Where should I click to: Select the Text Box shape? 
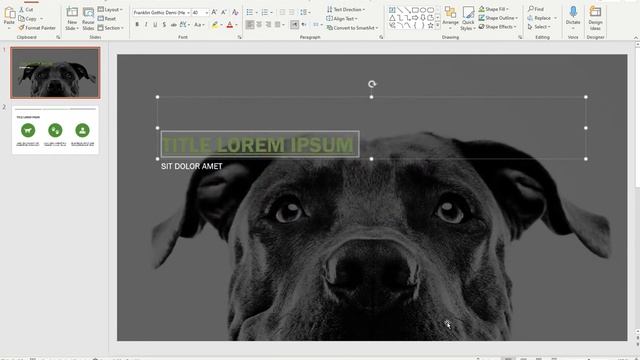(392, 10)
